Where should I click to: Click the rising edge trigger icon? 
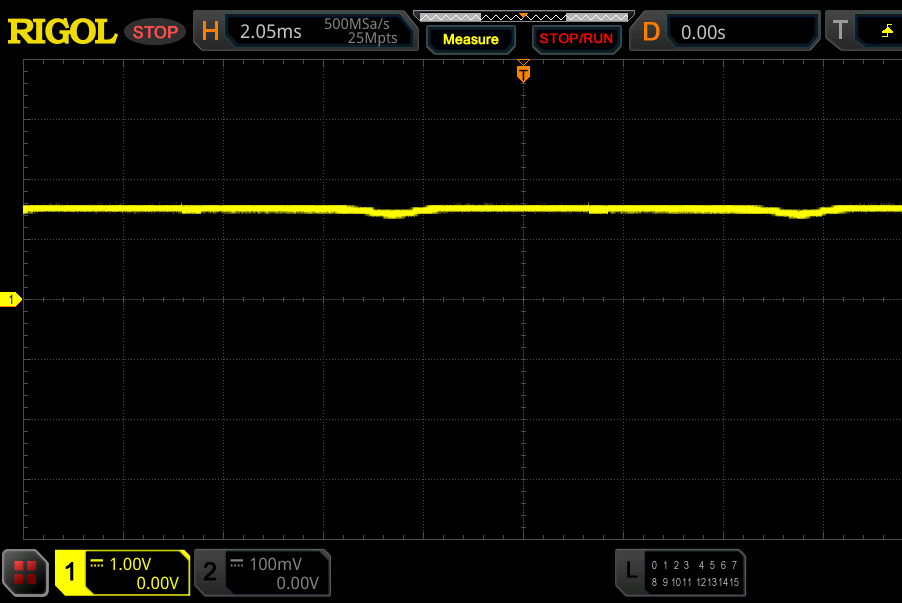(x=887, y=31)
